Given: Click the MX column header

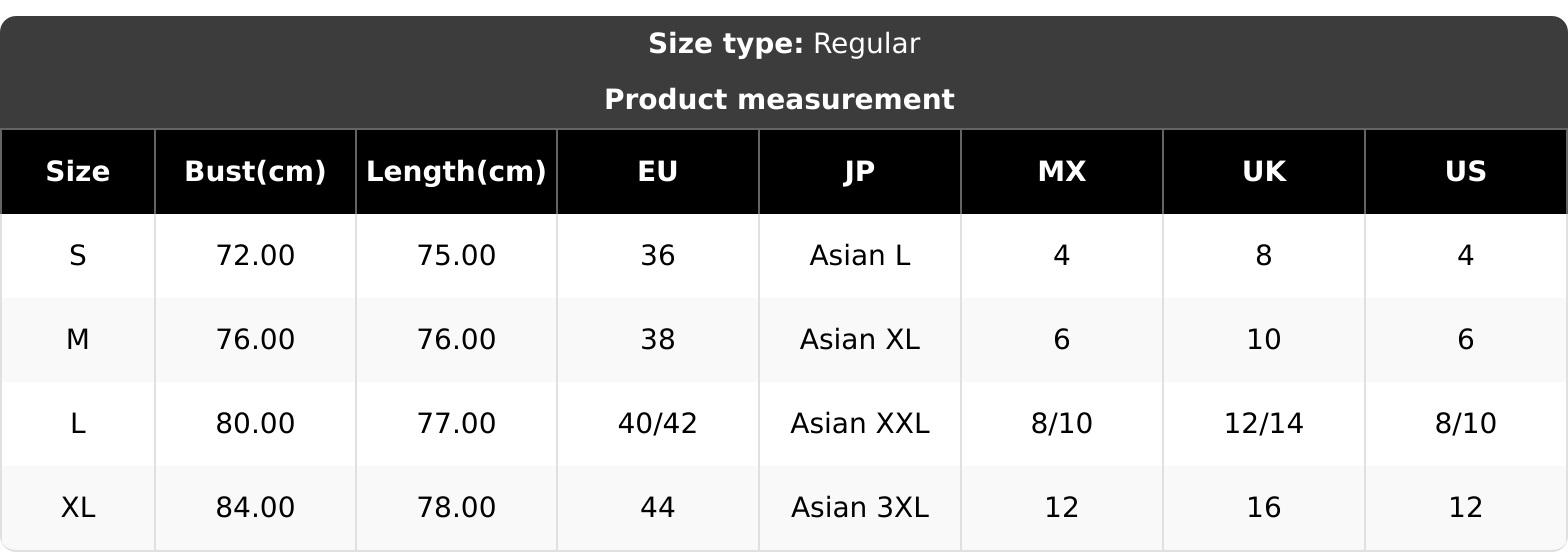Looking at the screenshot, I should [x=1062, y=172].
